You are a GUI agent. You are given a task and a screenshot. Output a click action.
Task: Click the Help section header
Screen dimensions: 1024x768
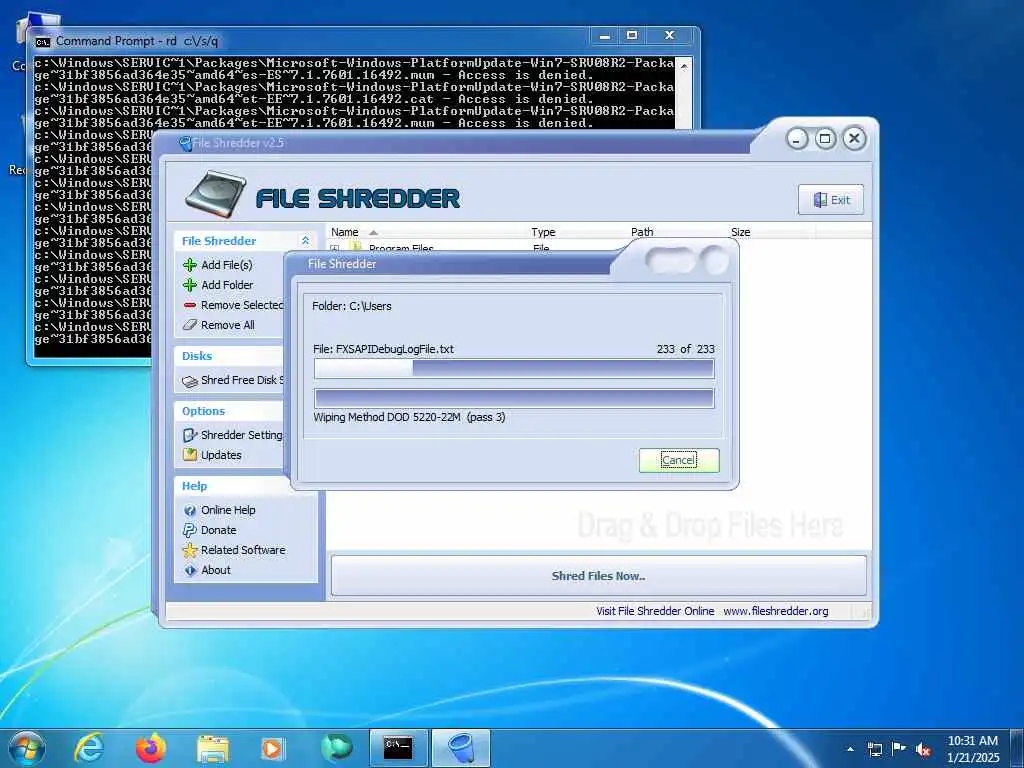click(x=194, y=486)
